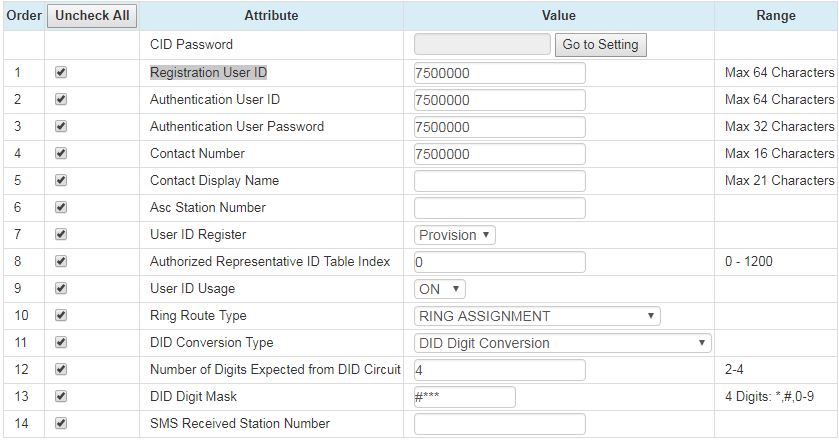Uncheck the DID Digit Mask checkbox
Viewport: 839px width, 443px height.
pyautogui.click(x=61, y=397)
